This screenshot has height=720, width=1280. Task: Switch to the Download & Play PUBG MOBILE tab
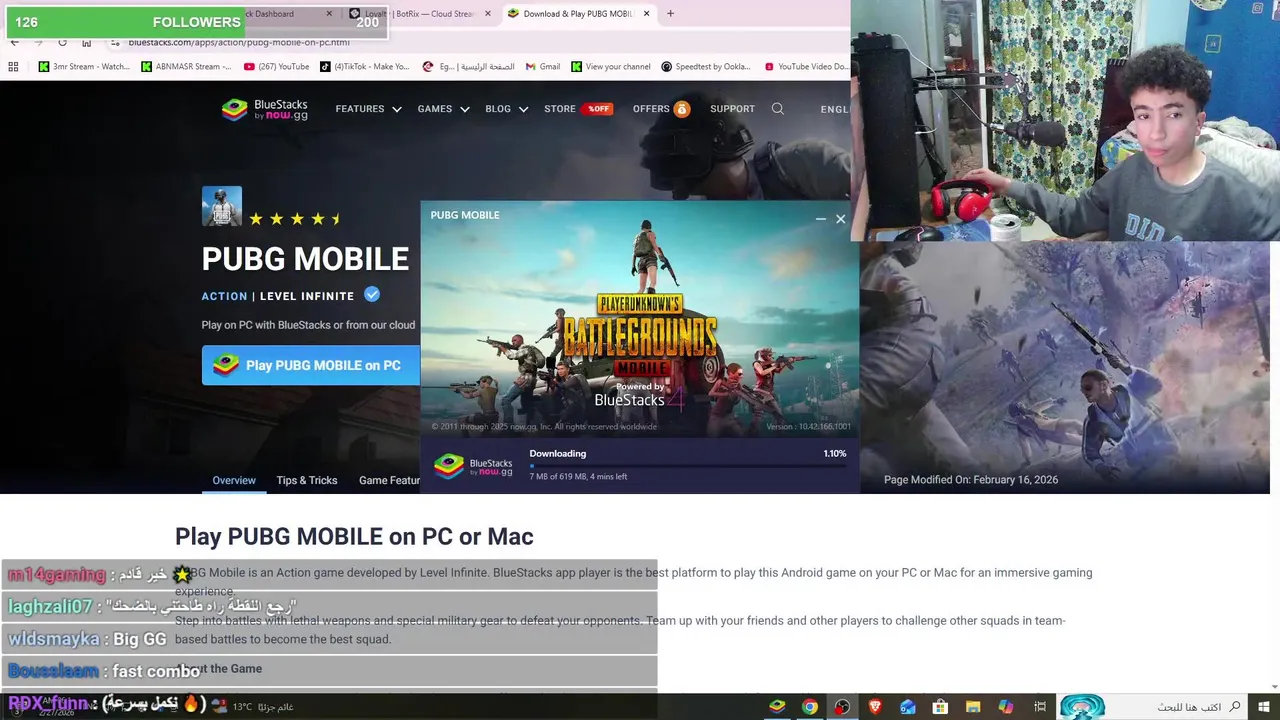[577, 14]
